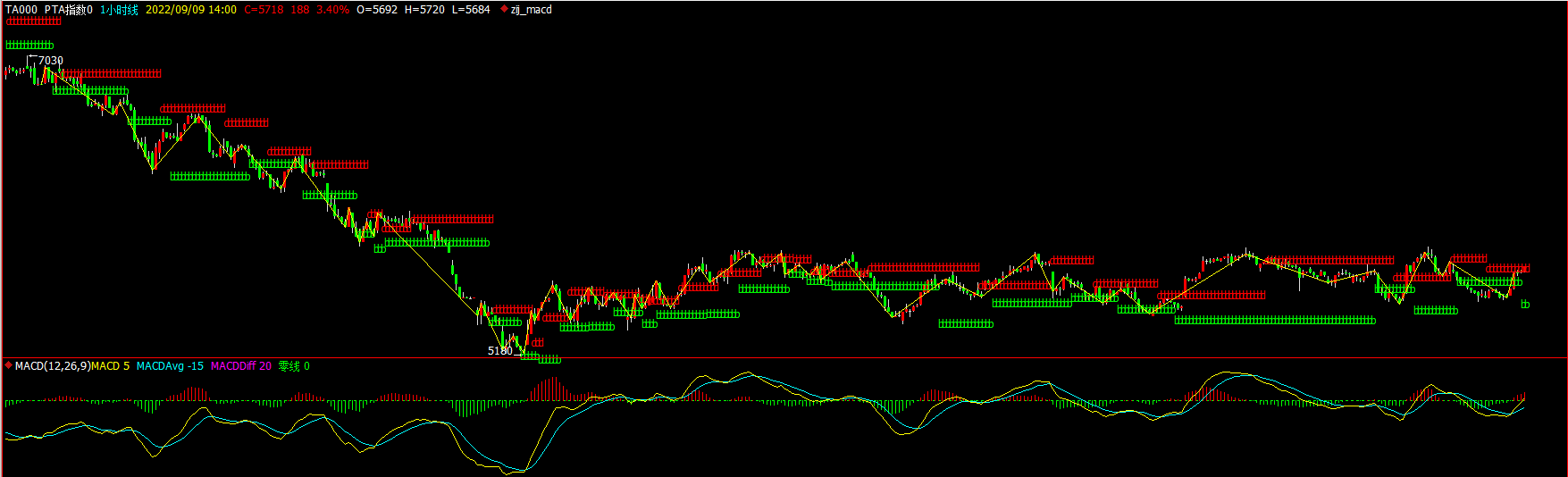This screenshot has width=1568, height=477.
Task: Select the cyan MACDAvg -15 label
Action: (170, 366)
